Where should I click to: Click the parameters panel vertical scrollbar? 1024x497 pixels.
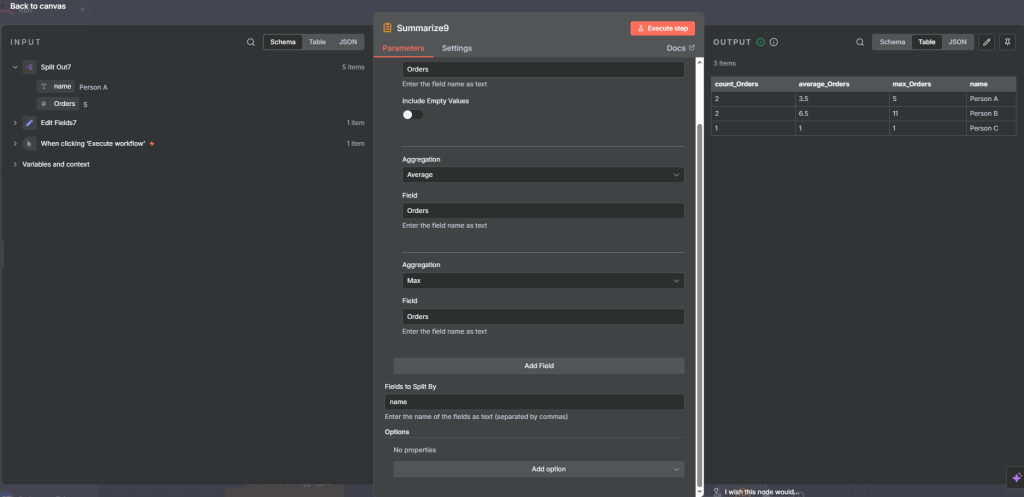pos(699,300)
